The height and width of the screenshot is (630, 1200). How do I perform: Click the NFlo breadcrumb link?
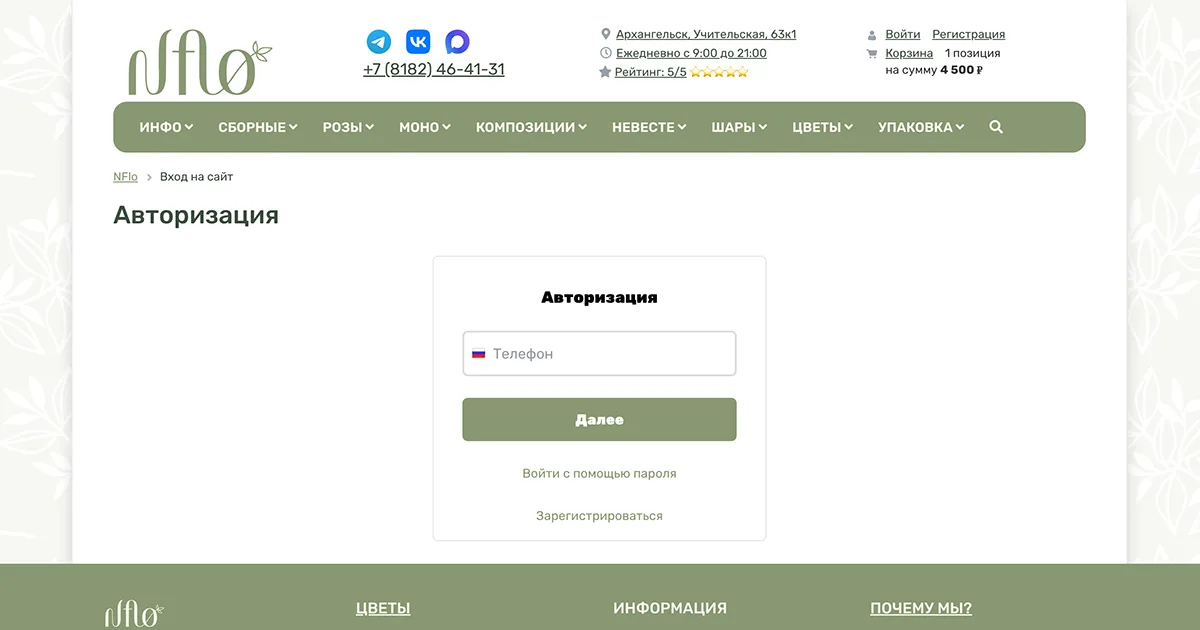tap(125, 177)
